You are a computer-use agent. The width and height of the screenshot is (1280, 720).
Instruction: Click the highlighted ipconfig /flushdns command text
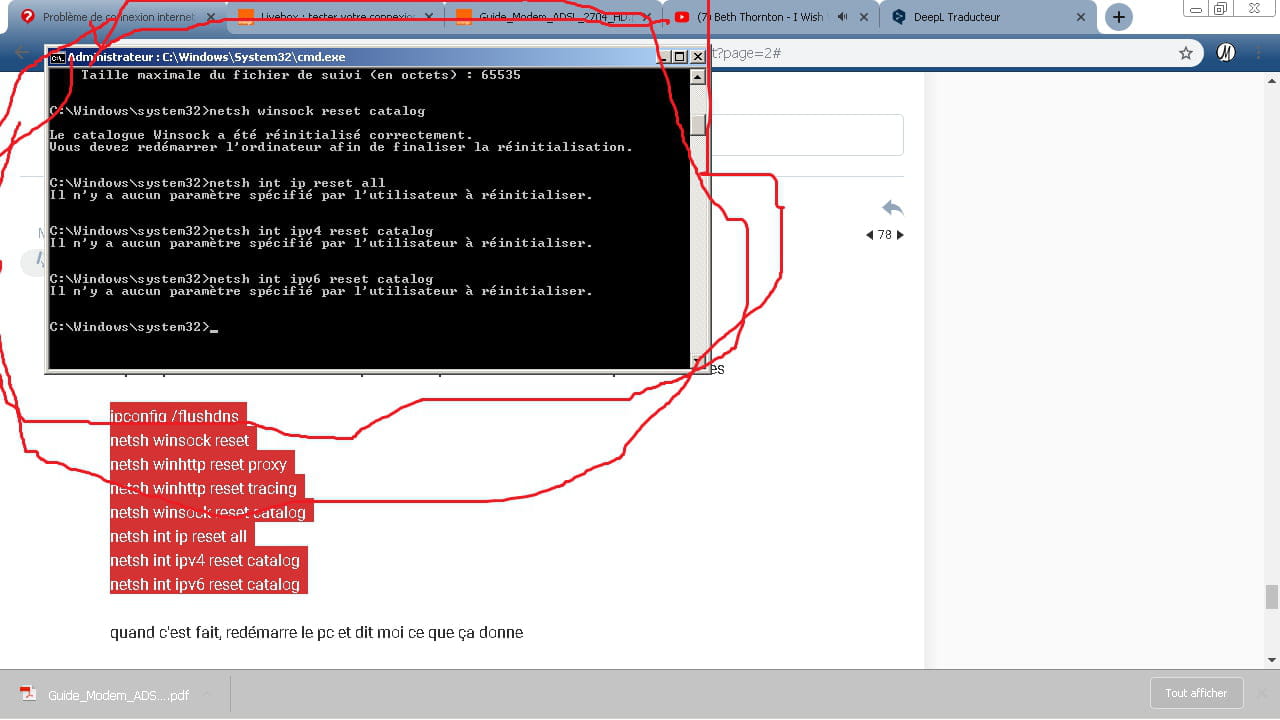click(175, 416)
